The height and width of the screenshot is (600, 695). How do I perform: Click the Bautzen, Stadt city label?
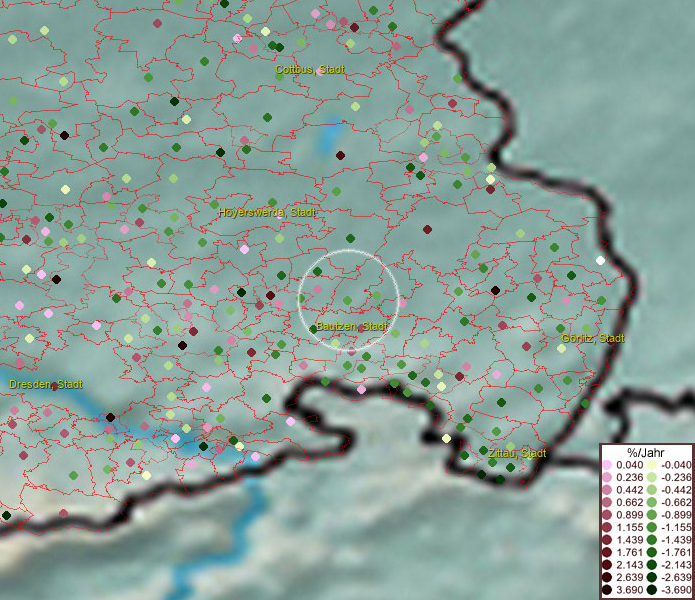(x=351, y=327)
